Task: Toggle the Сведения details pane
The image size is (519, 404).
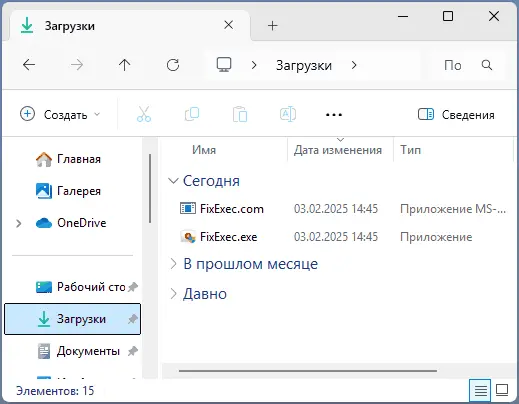Action: coord(456,115)
